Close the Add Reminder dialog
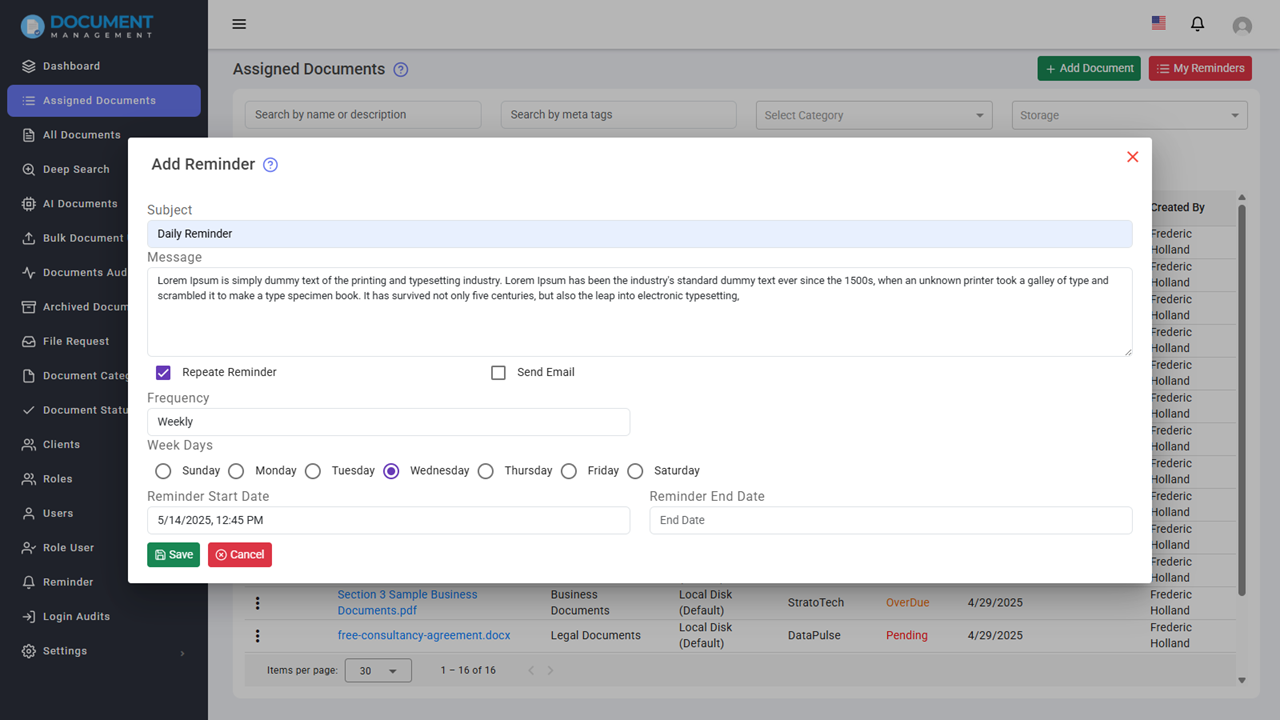Viewport: 1280px width, 720px height. (1132, 157)
